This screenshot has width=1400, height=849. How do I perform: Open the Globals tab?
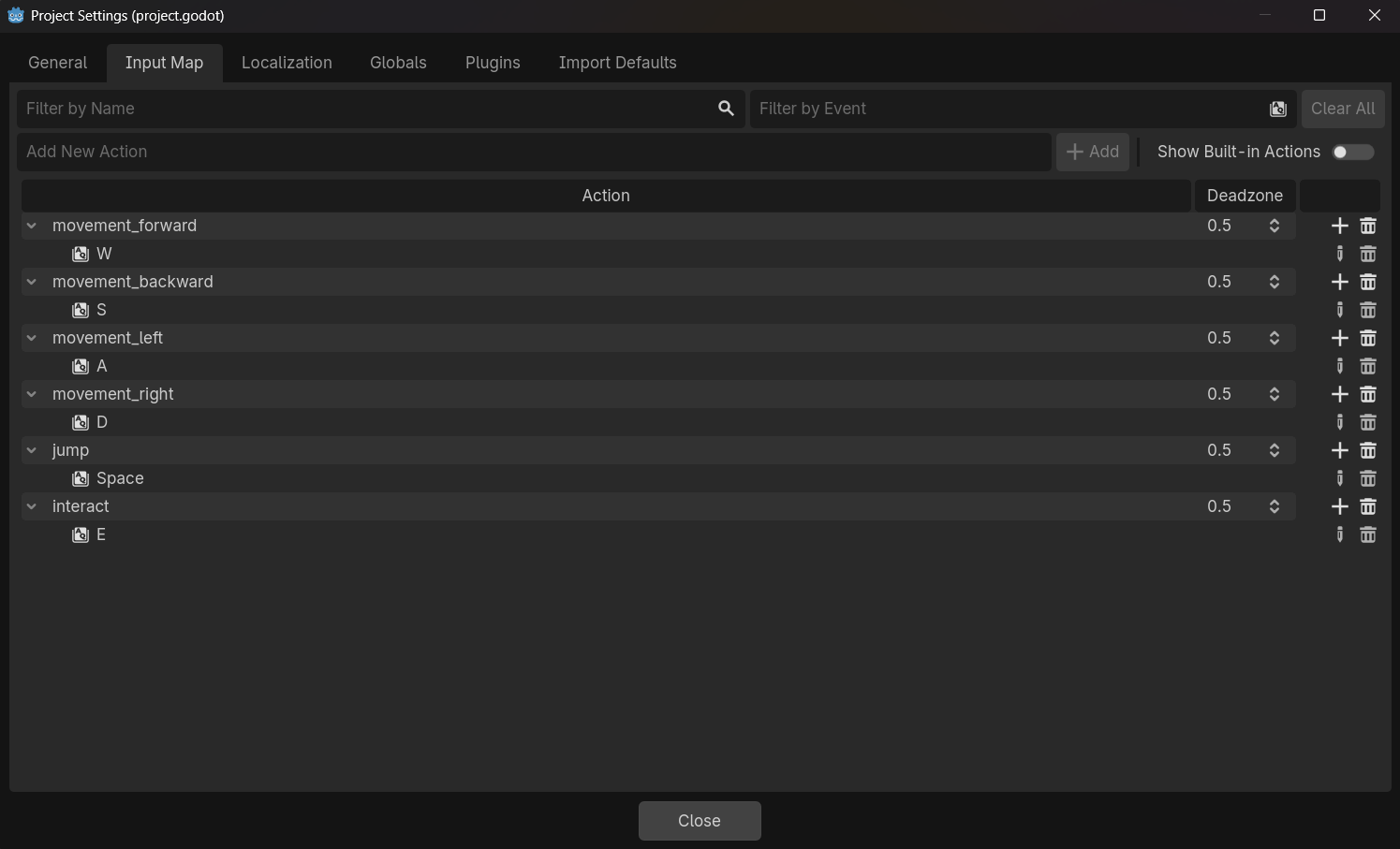[x=398, y=63]
